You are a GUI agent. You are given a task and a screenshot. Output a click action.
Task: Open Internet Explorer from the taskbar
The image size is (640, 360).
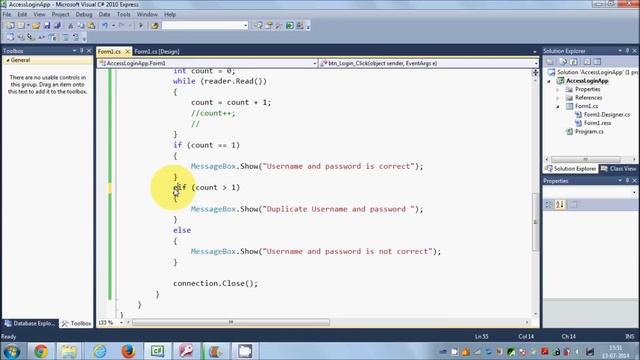click(x=99, y=351)
